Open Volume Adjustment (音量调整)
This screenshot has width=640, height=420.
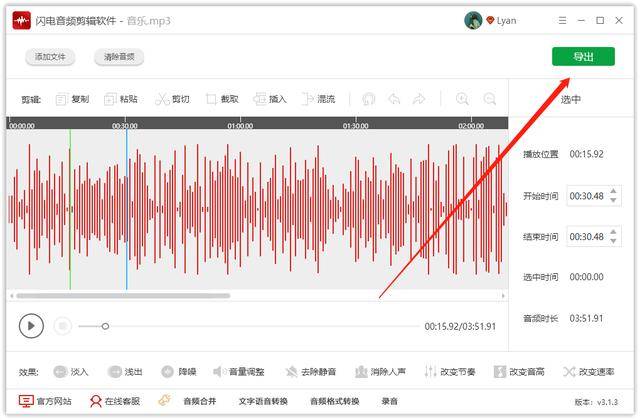[x=239, y=372]
